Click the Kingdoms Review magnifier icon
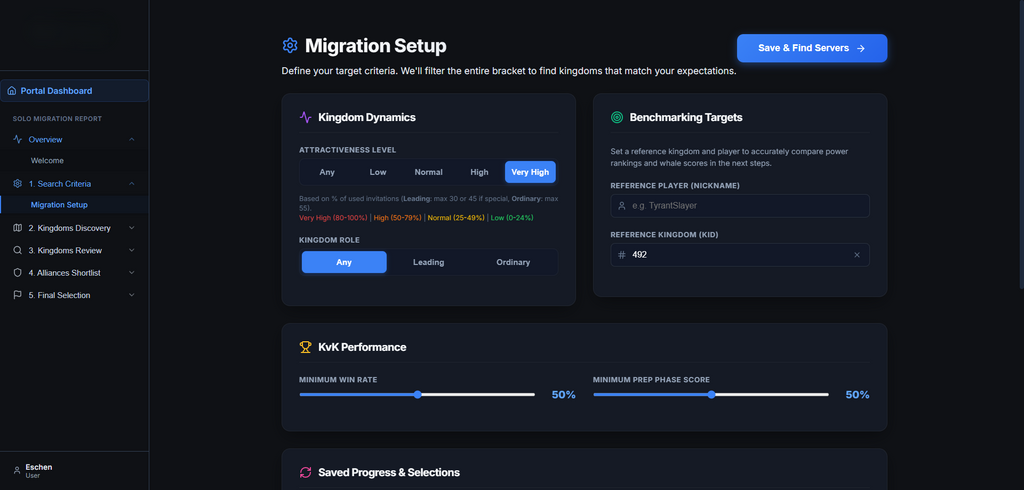 [18, 250]
